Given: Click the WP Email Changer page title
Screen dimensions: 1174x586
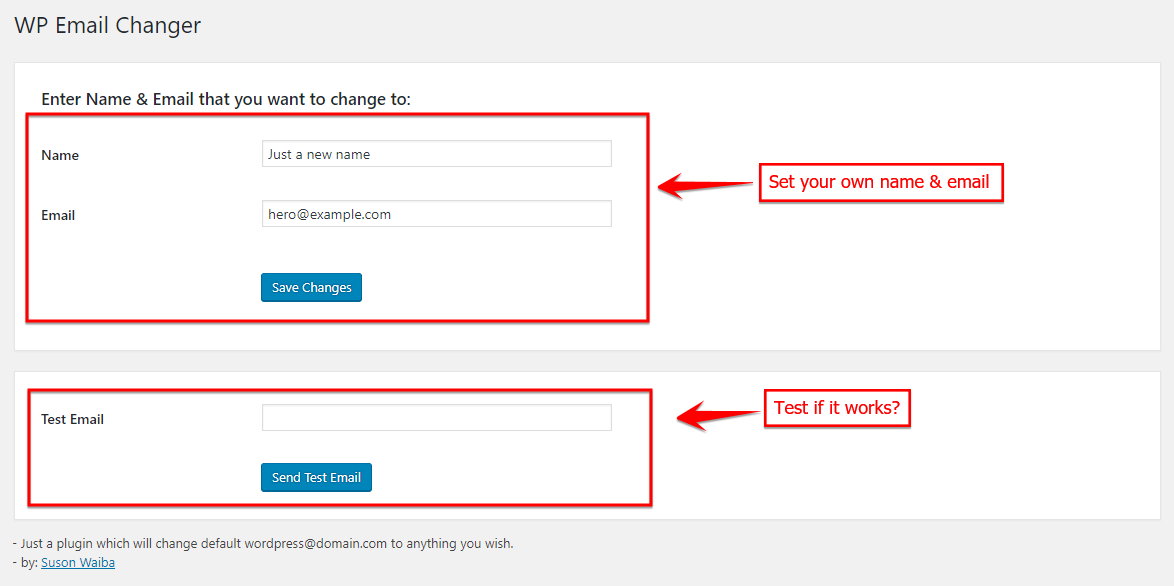Looking at the screenshot, I should click(x=108, y=26).
